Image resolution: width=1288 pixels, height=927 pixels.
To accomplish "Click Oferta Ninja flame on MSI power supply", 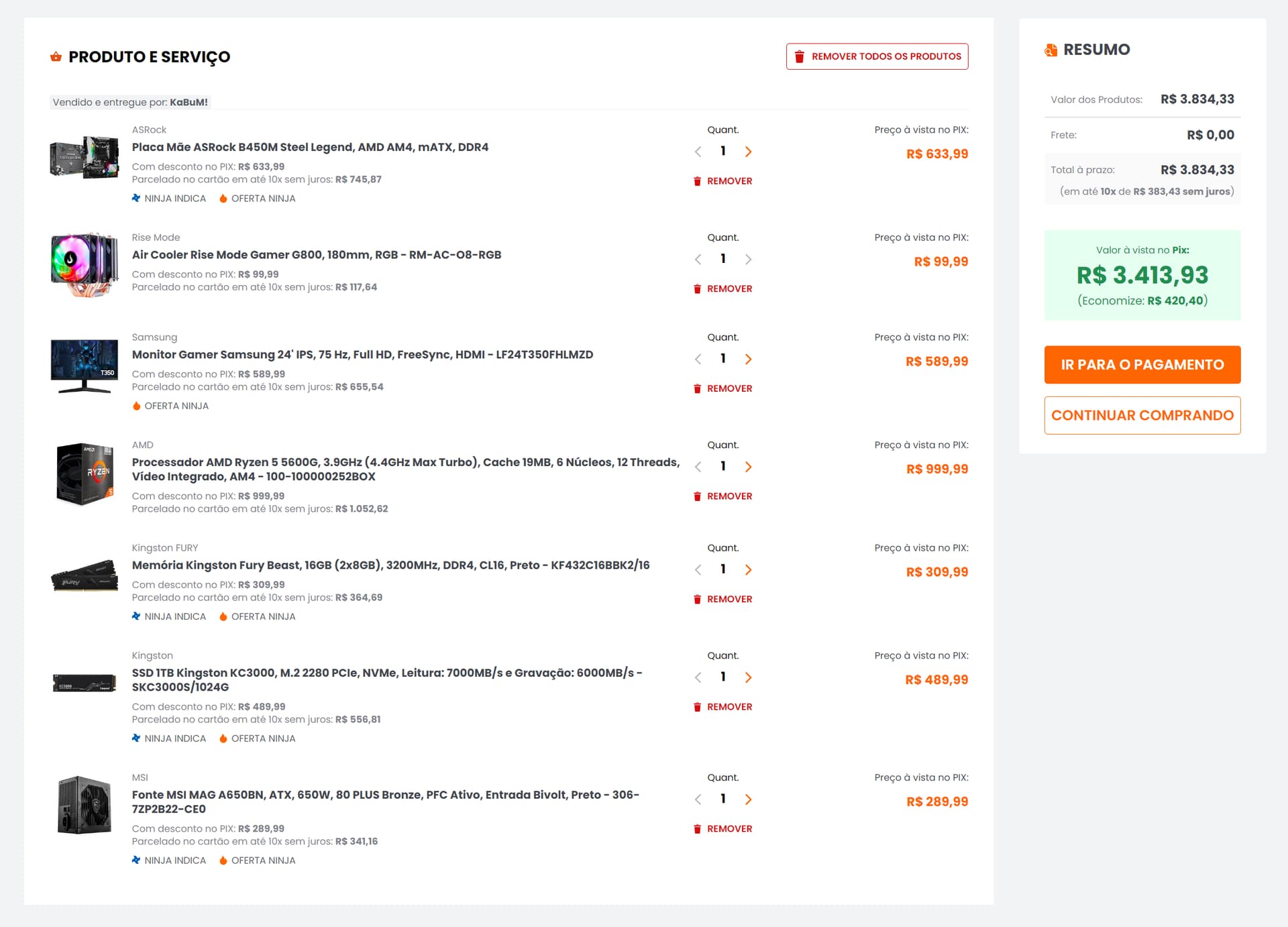I will (257, 861).
